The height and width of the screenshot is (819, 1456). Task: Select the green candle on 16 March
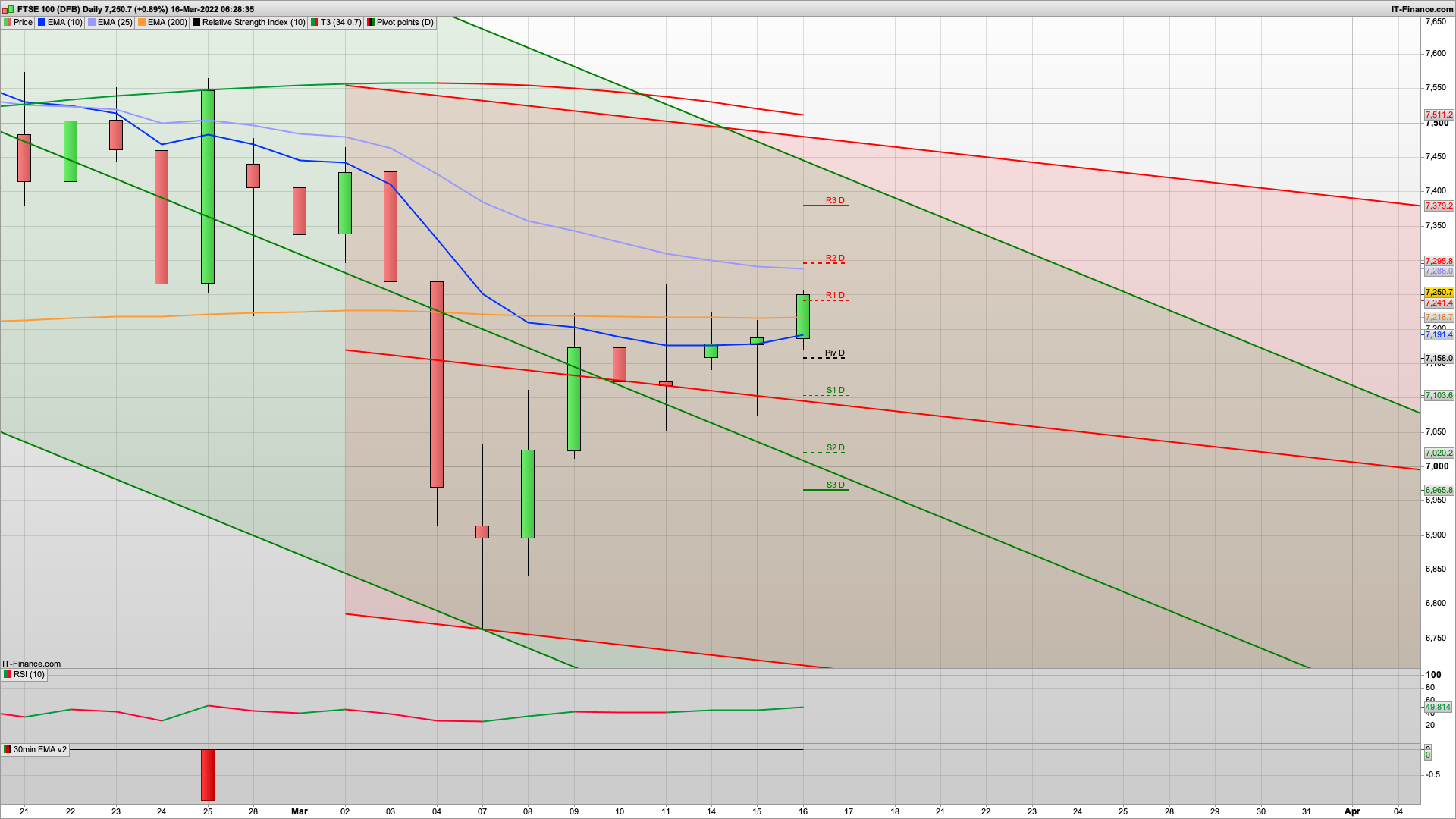coord(803,316)
